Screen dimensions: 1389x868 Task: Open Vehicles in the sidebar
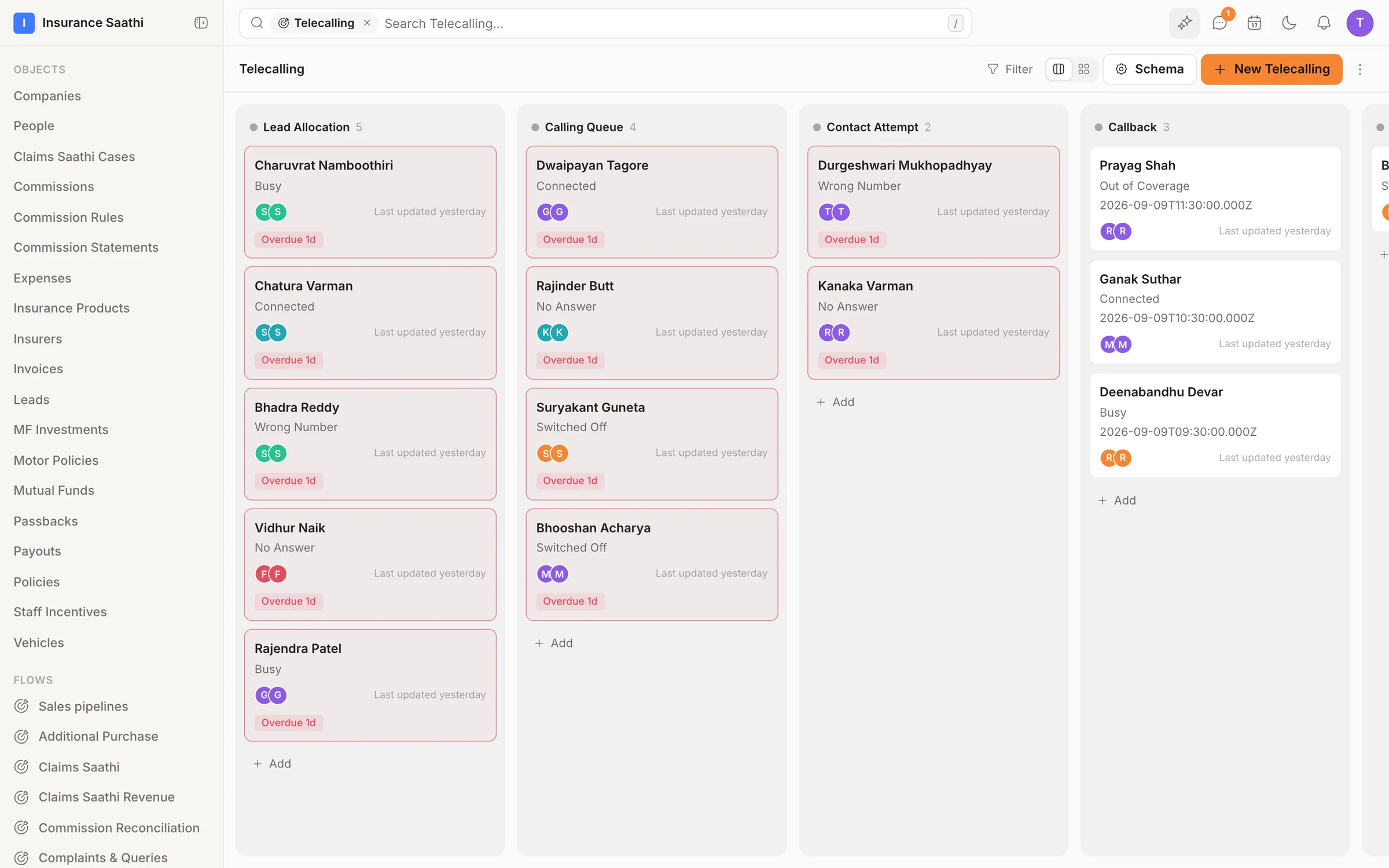[39, 642]
